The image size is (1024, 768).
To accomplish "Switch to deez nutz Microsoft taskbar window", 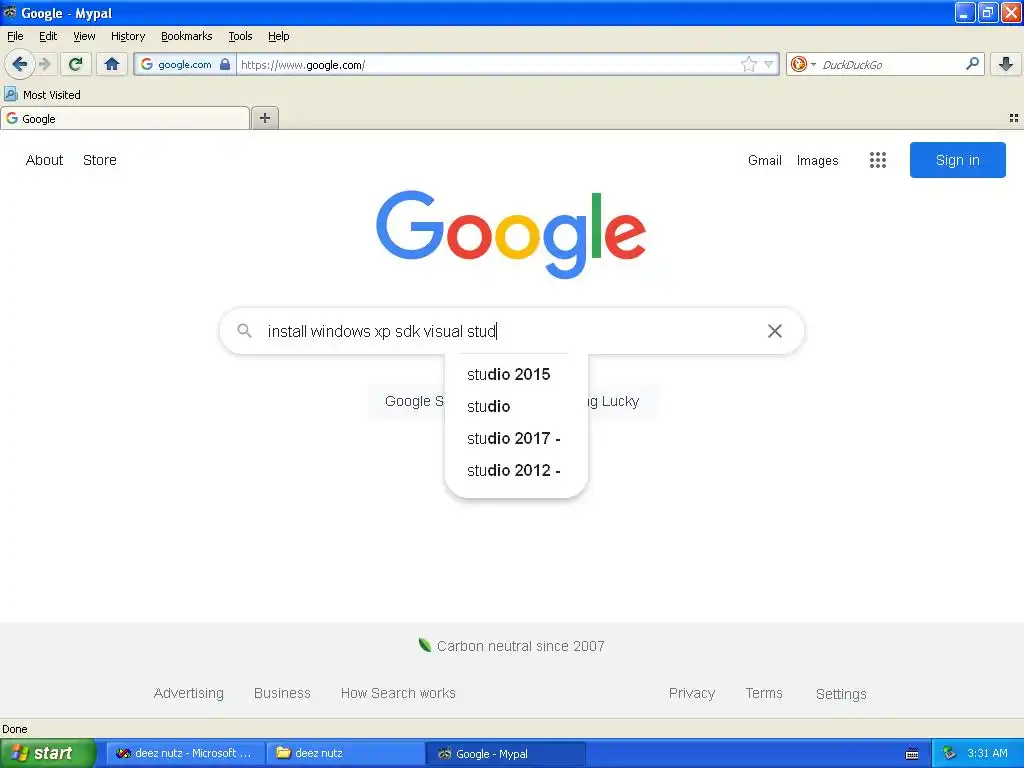I will pos(185,753).
